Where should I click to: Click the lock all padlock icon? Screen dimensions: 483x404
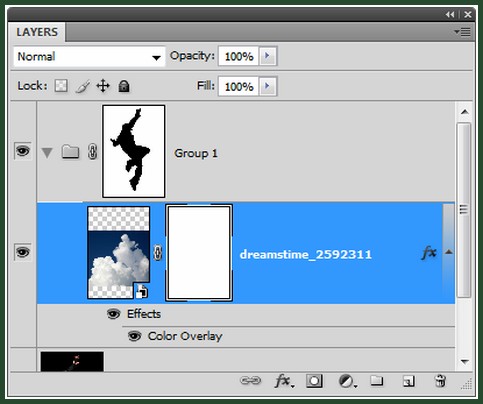tap(124, 86)
